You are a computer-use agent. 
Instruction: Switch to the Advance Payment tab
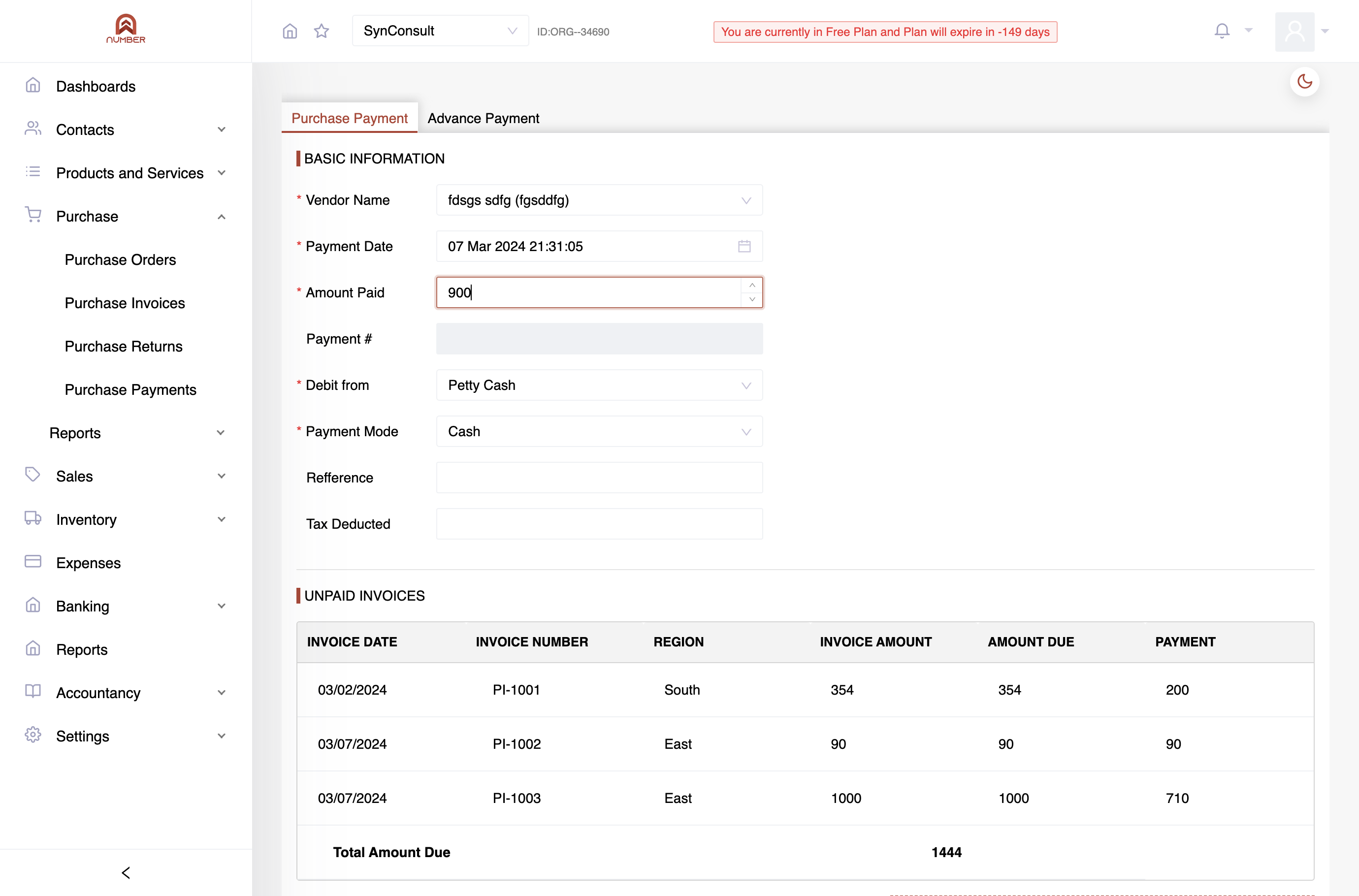coord(484,118)
